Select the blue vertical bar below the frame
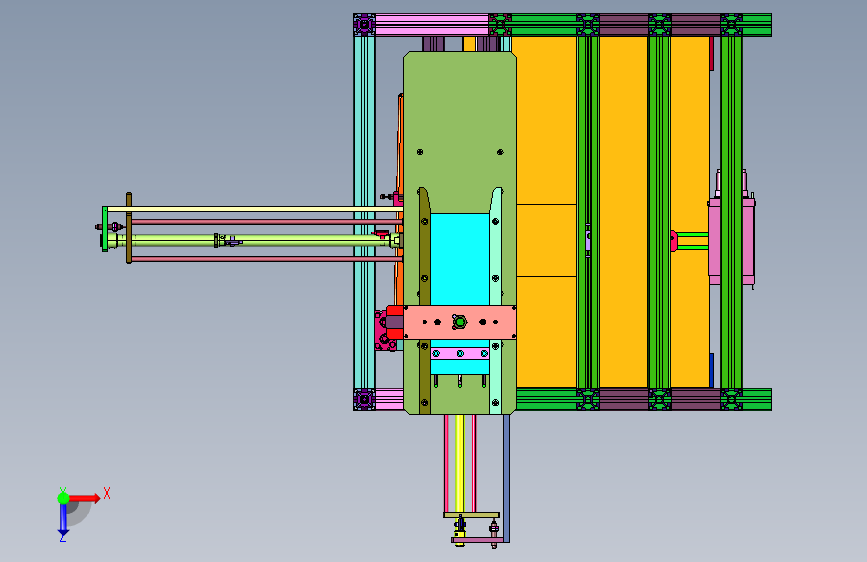This screenshot has width=867, height=562. click(506, 478)
